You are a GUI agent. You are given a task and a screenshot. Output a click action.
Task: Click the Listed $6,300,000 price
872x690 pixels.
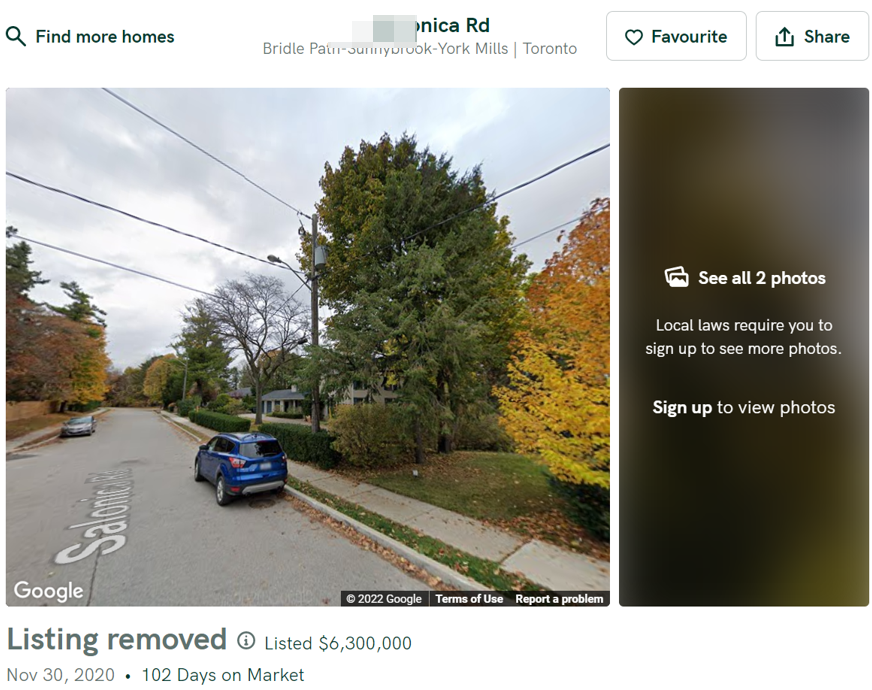tap(338, 643)
